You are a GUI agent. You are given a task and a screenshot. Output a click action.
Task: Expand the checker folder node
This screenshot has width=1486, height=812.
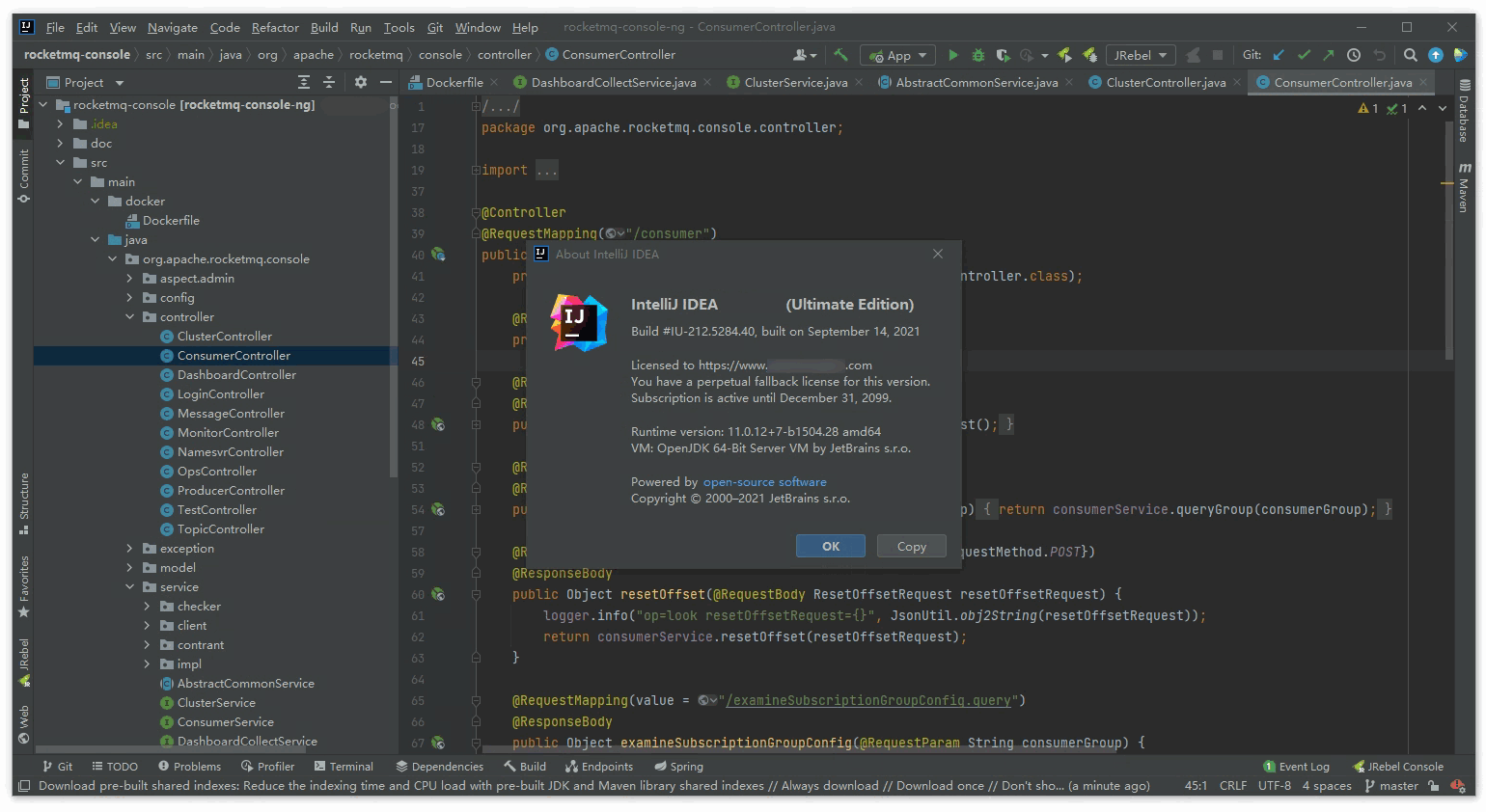click(147, 607)
